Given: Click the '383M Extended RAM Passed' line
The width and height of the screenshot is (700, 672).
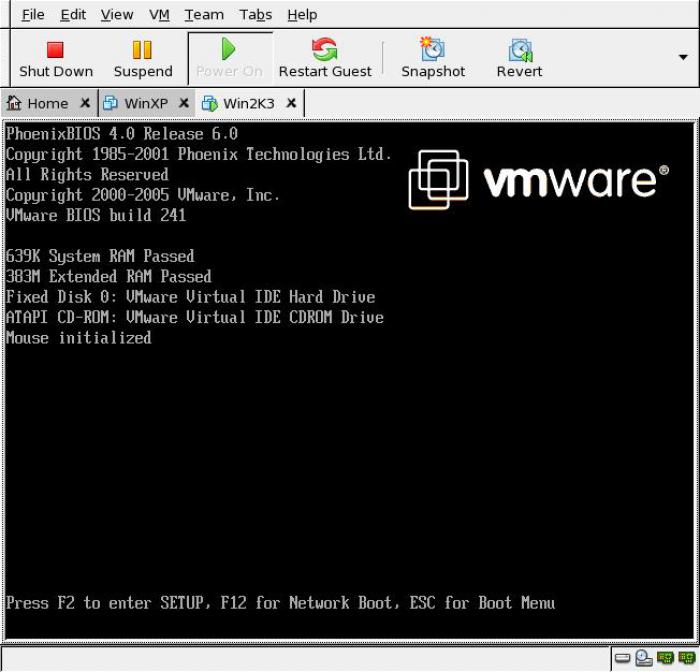Looking at the screenshot, I should point(108,277).
